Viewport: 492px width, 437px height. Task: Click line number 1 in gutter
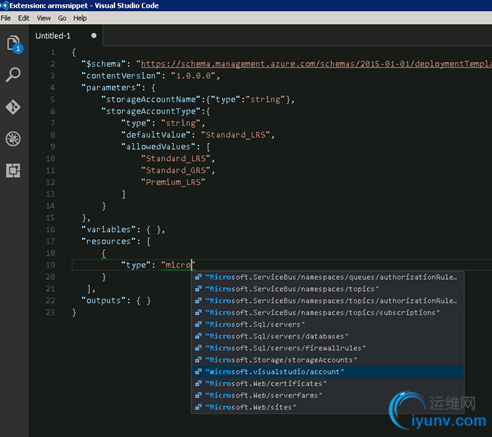pos(53,52)
